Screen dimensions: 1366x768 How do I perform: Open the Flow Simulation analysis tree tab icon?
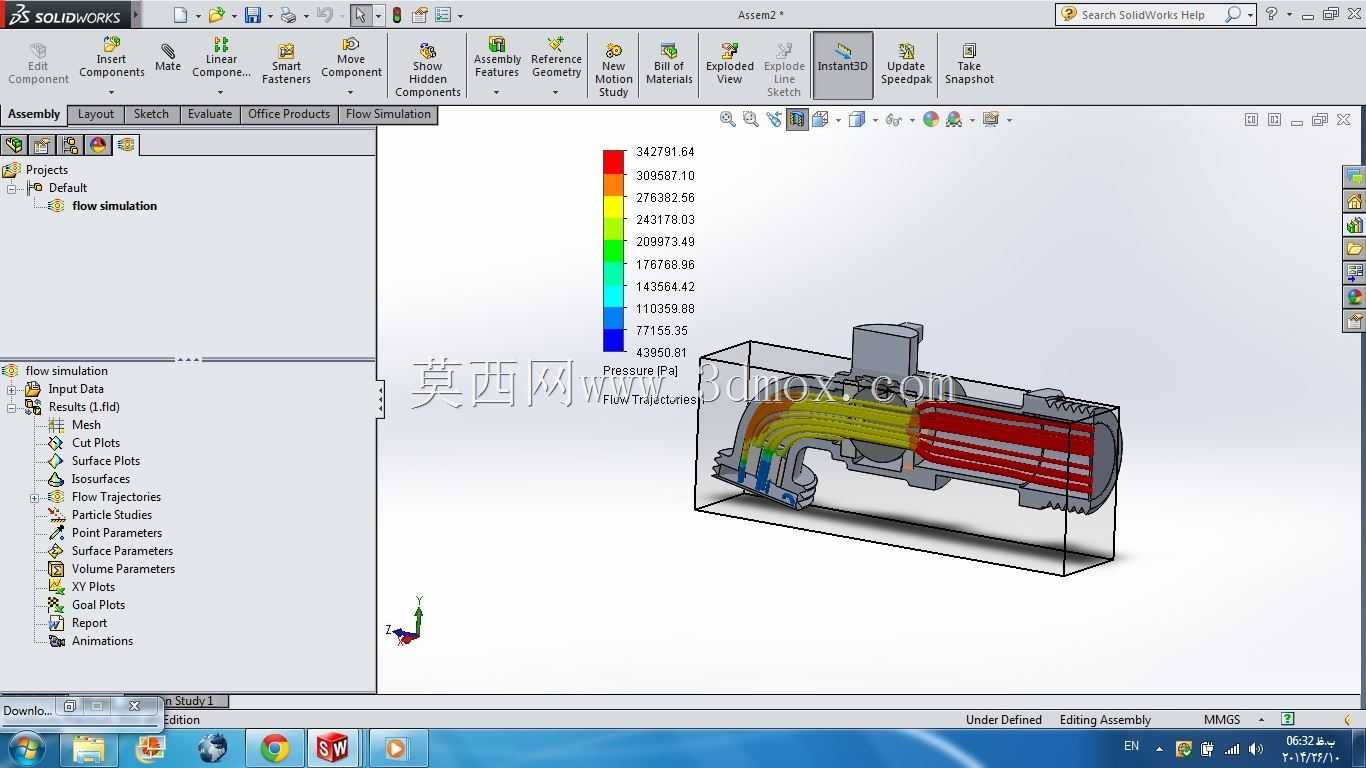click(126, 145)
